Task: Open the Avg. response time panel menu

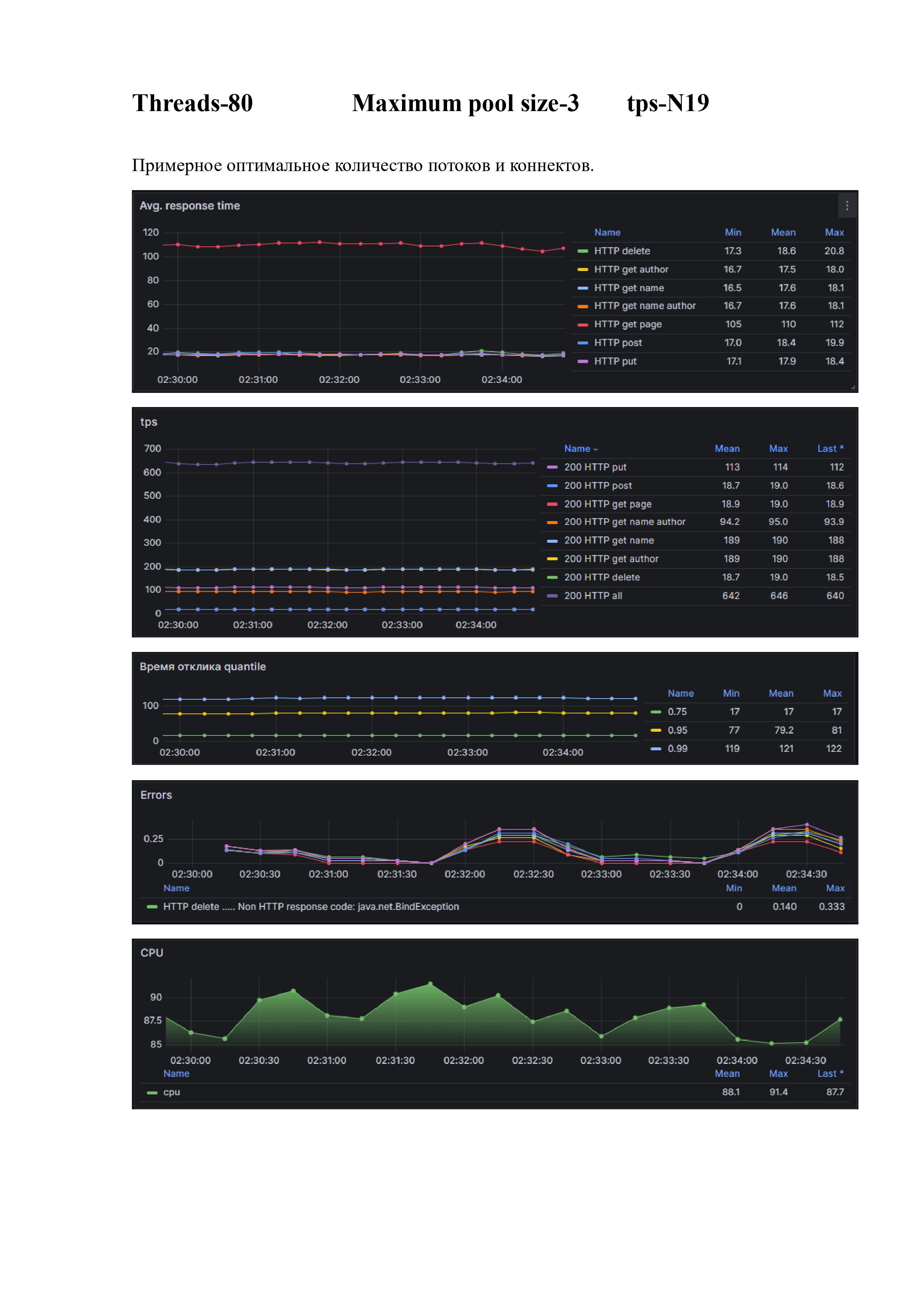Action: click(x=847, y=206)
